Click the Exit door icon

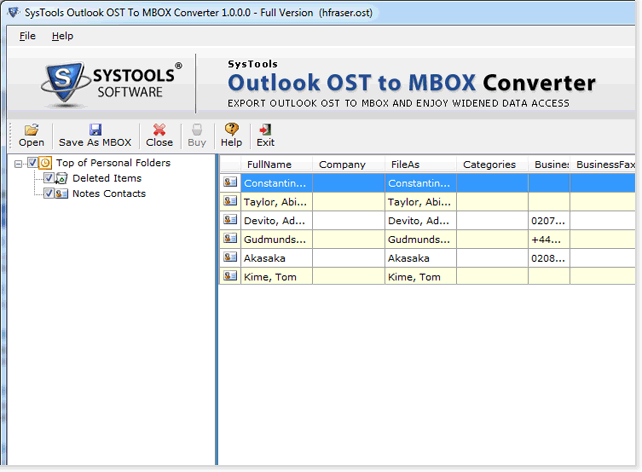pos(265,130)
